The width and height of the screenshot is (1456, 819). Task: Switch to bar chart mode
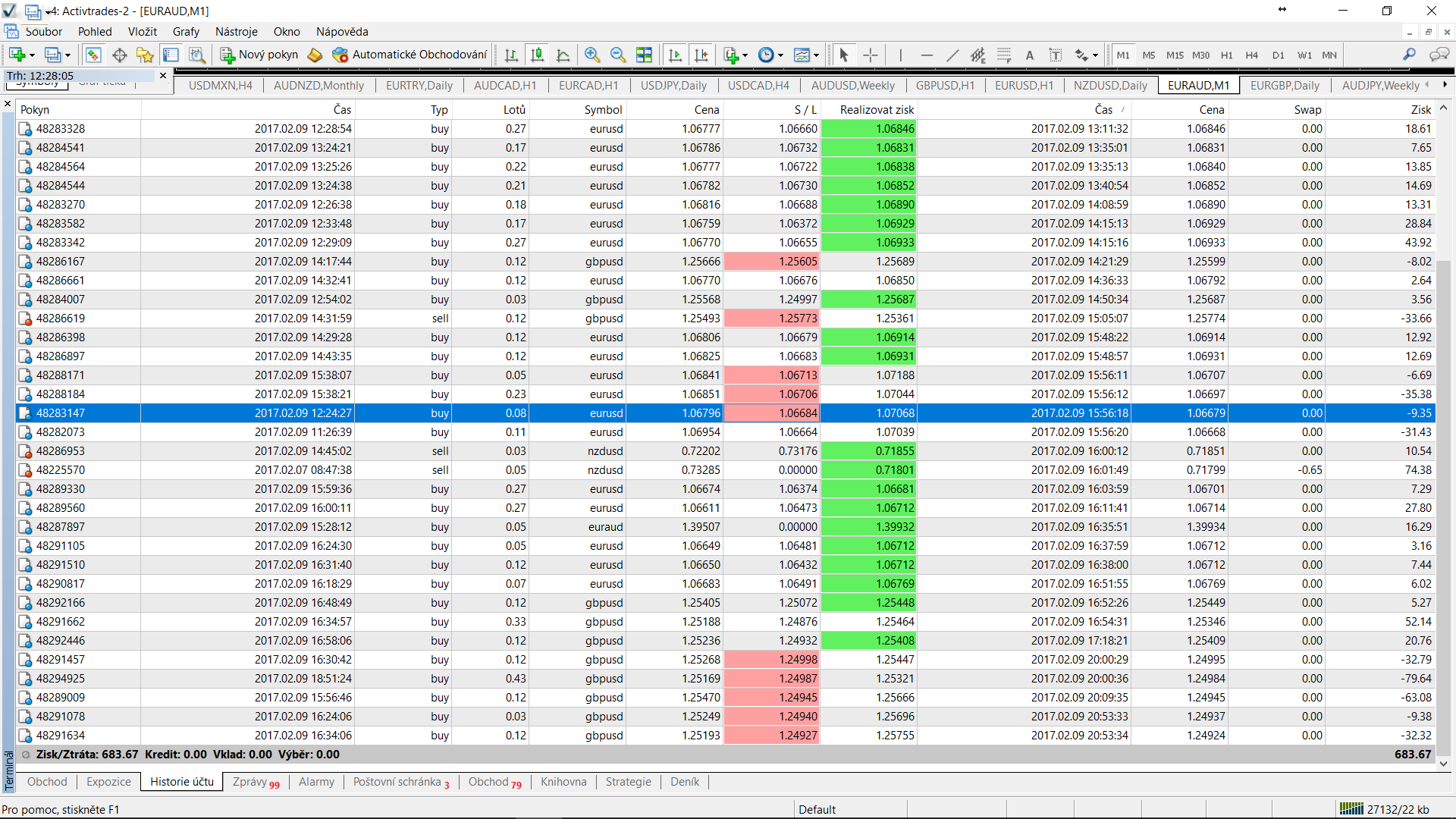coord(511,55)
